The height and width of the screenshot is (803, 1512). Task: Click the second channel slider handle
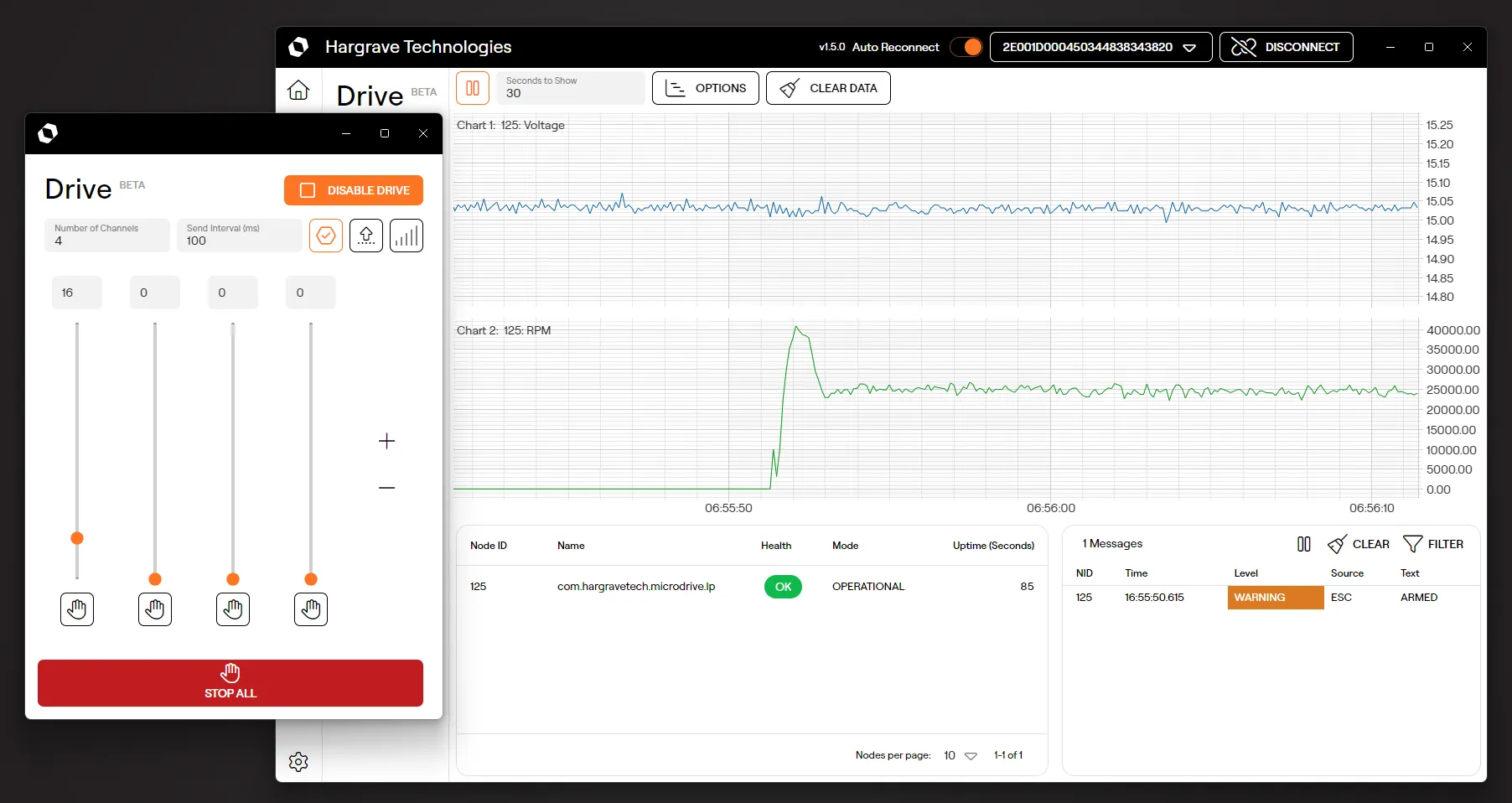(155, 579)
